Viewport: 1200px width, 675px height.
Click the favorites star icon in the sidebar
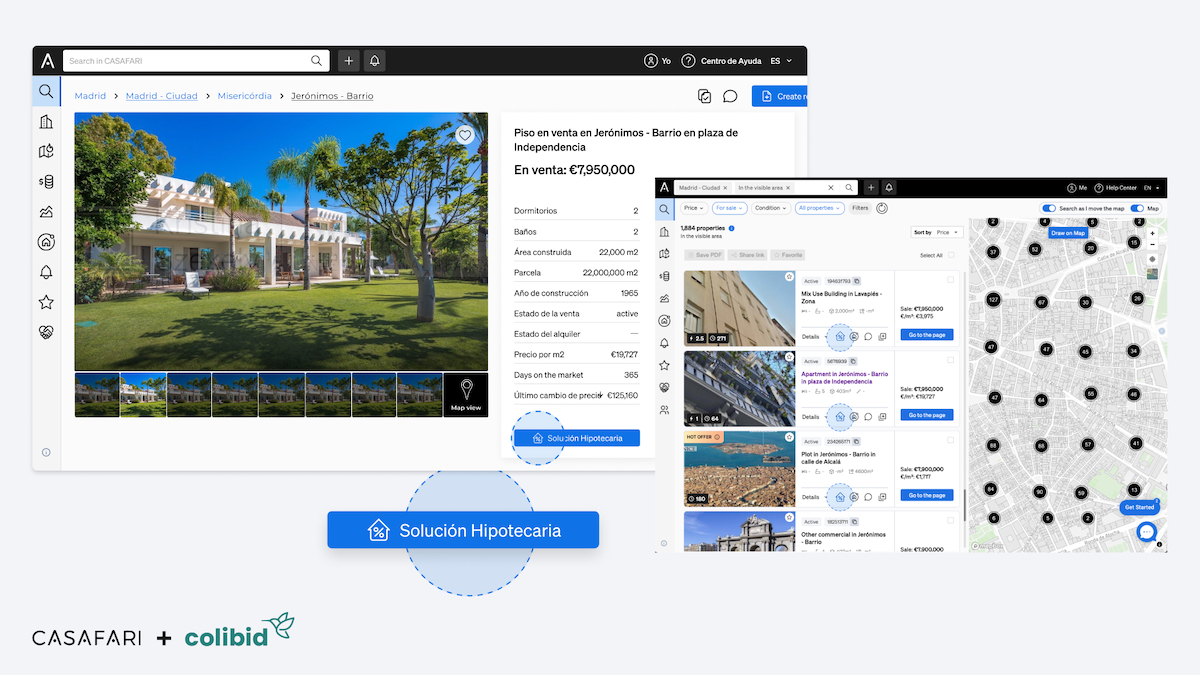tap(46, 302)
